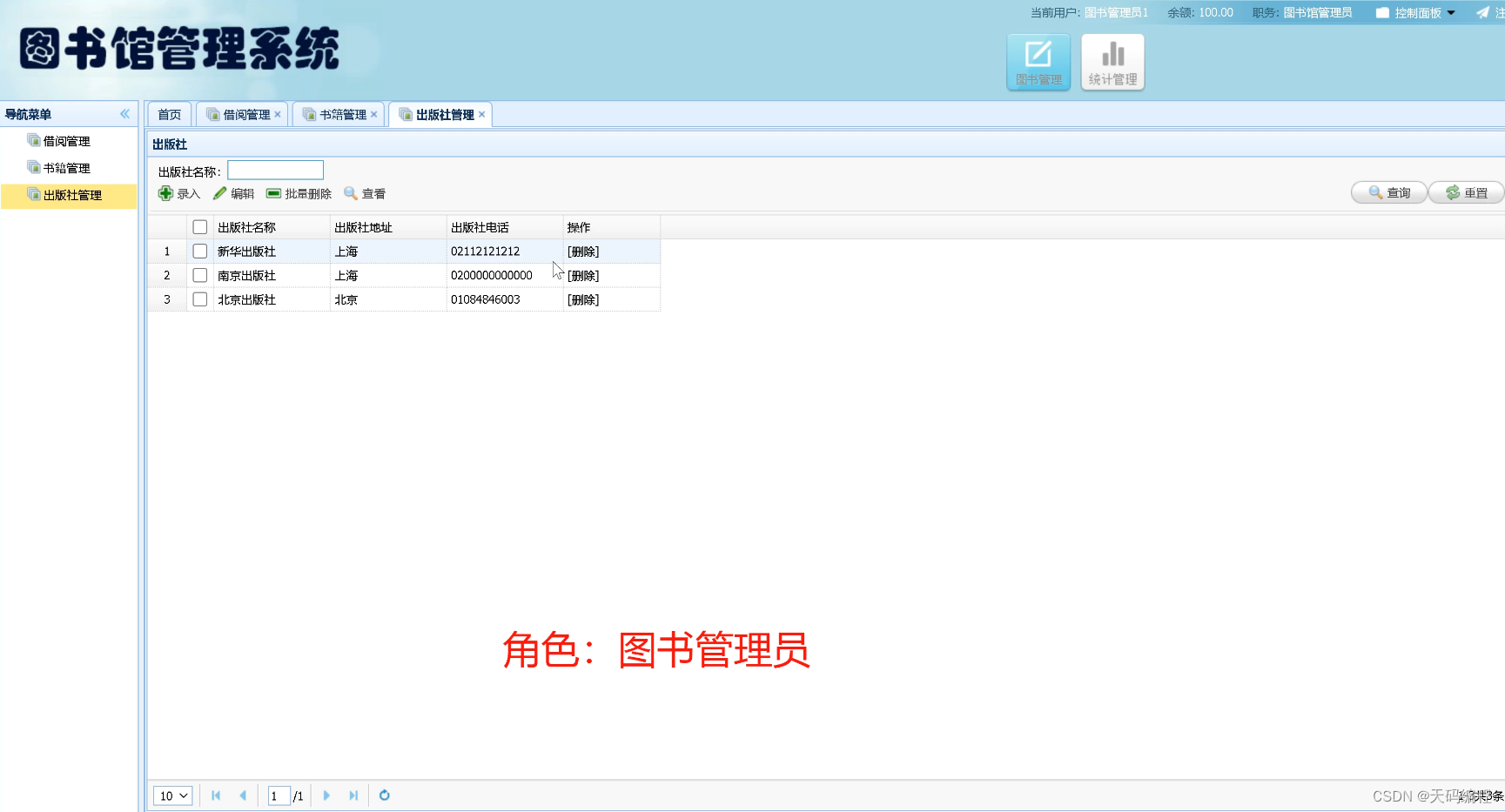Focus the 出版社名称 search field
Viewport: 1505px width, 812px height.
pyautogui.click(x=275, y=170)
